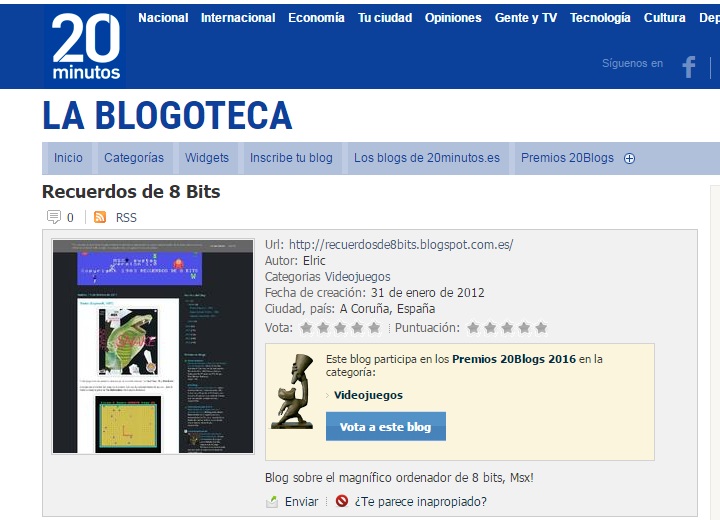Open the Nacional section

pyautogui.click(x=163, y=18)
